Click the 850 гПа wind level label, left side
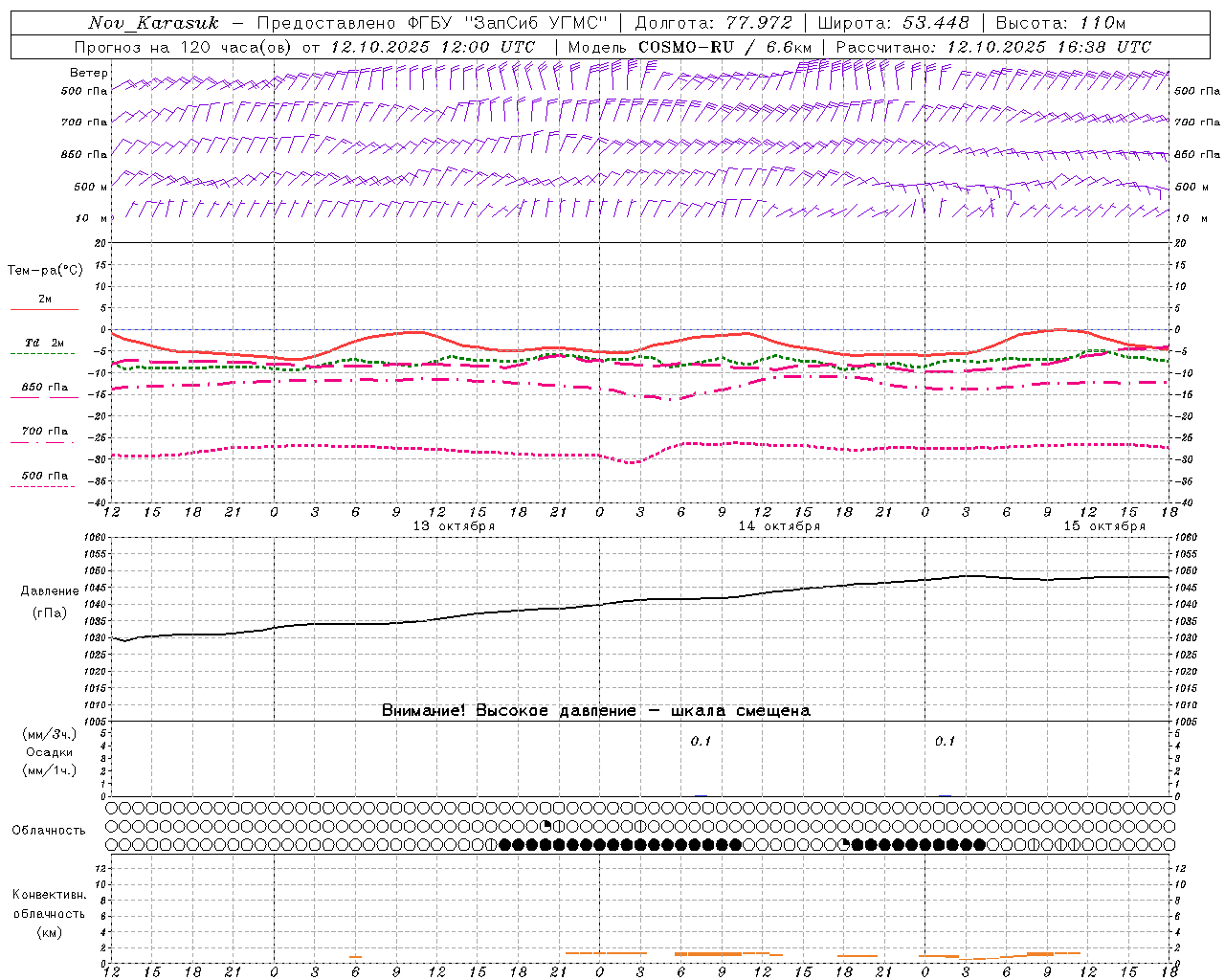Screen dimensions: 1225x980 coord(84,154)
